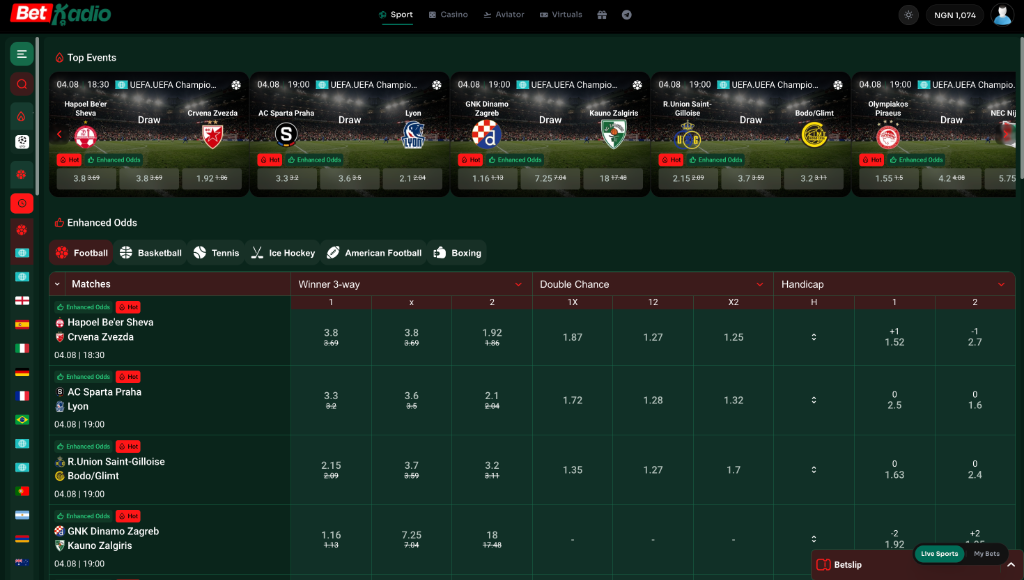Image resolution: width=1024 pixels, height=580 pixels.
Task: Click the ball icon on AC Sparta Praha card
Action: (x=436, y=85)
